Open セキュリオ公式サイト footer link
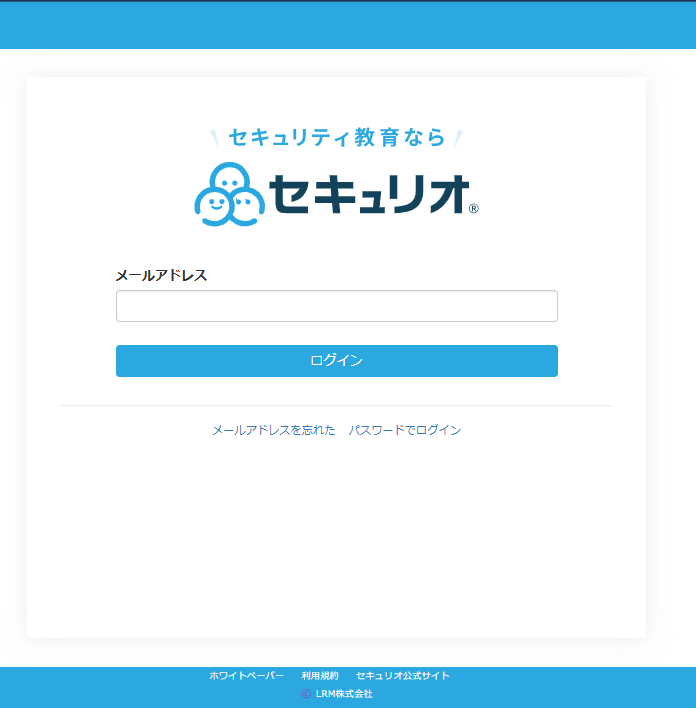The width and height of the screenshot is (696, 708). pyautogui.click(x=402, y=675)
